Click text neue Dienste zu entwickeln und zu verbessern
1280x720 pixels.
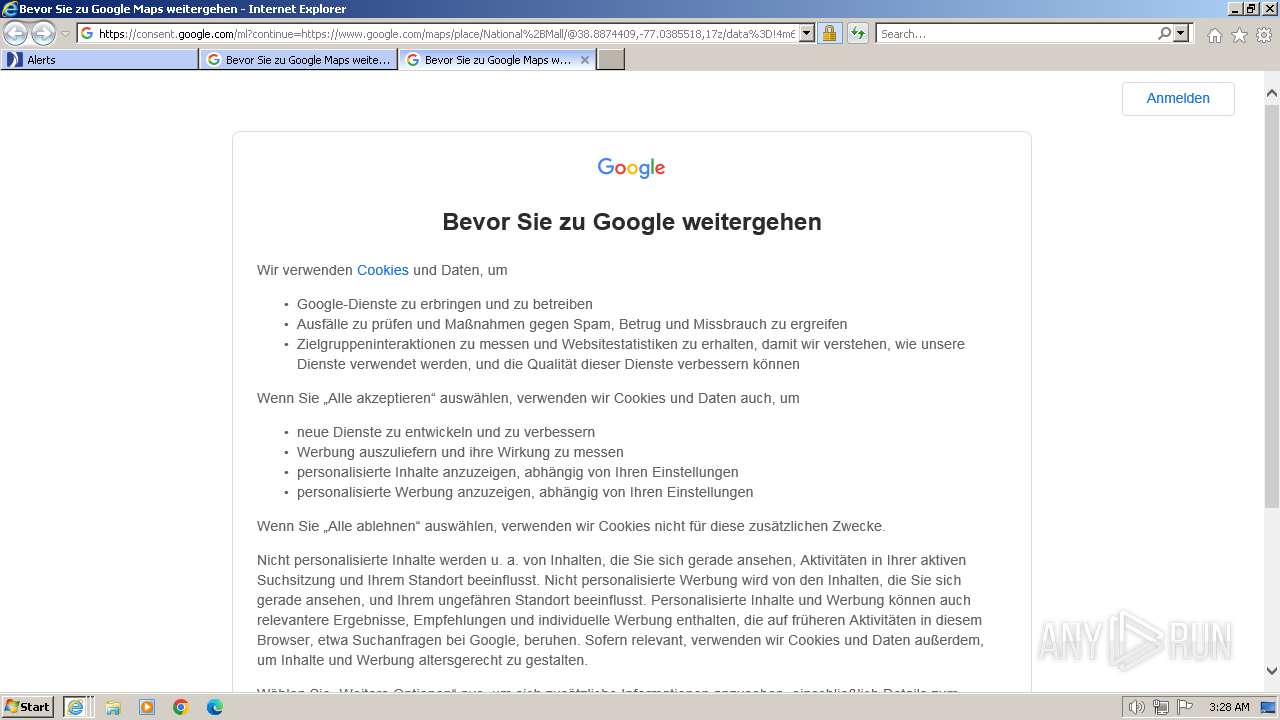[x=446, y=432]
